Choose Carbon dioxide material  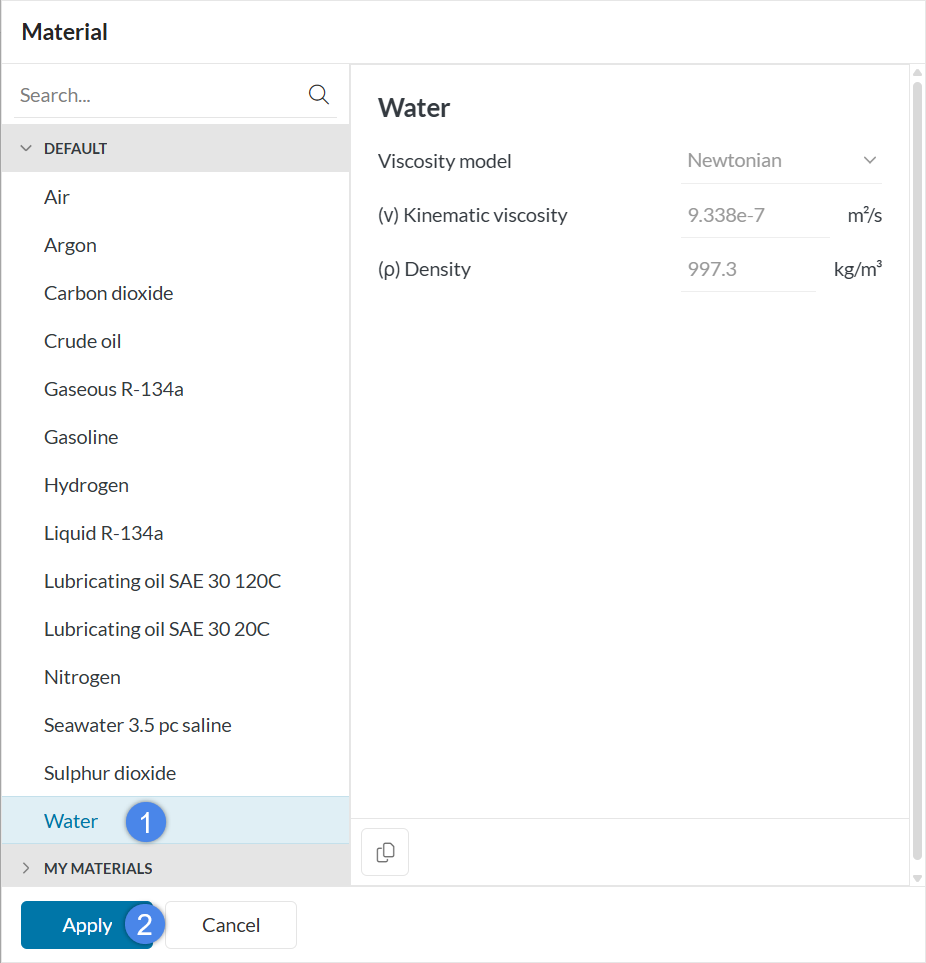click(108, 293)
